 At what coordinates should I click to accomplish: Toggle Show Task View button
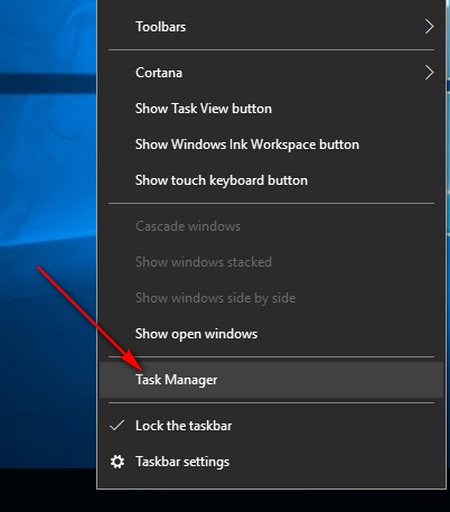click(272, 109)
